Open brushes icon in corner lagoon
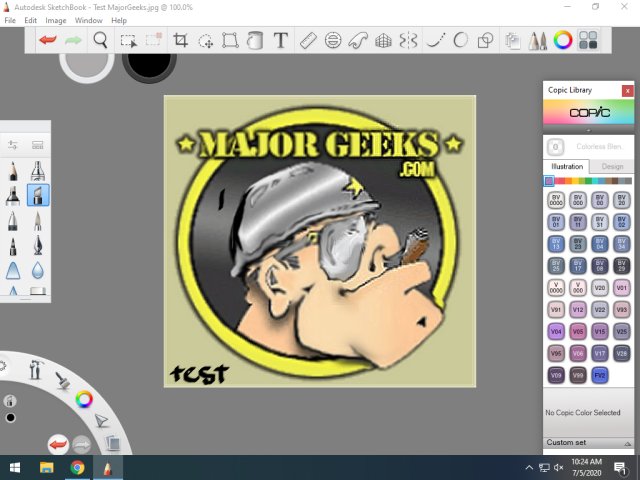640x480 pixels. coord(62,380)
